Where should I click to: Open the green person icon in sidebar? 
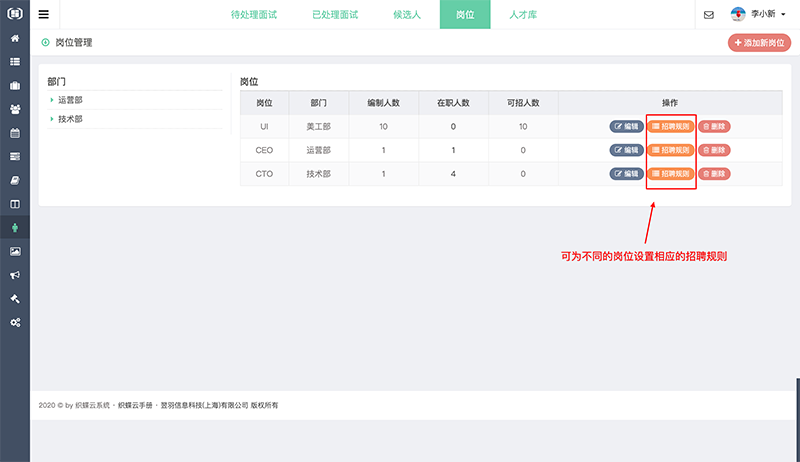click(x=15, y=228)
